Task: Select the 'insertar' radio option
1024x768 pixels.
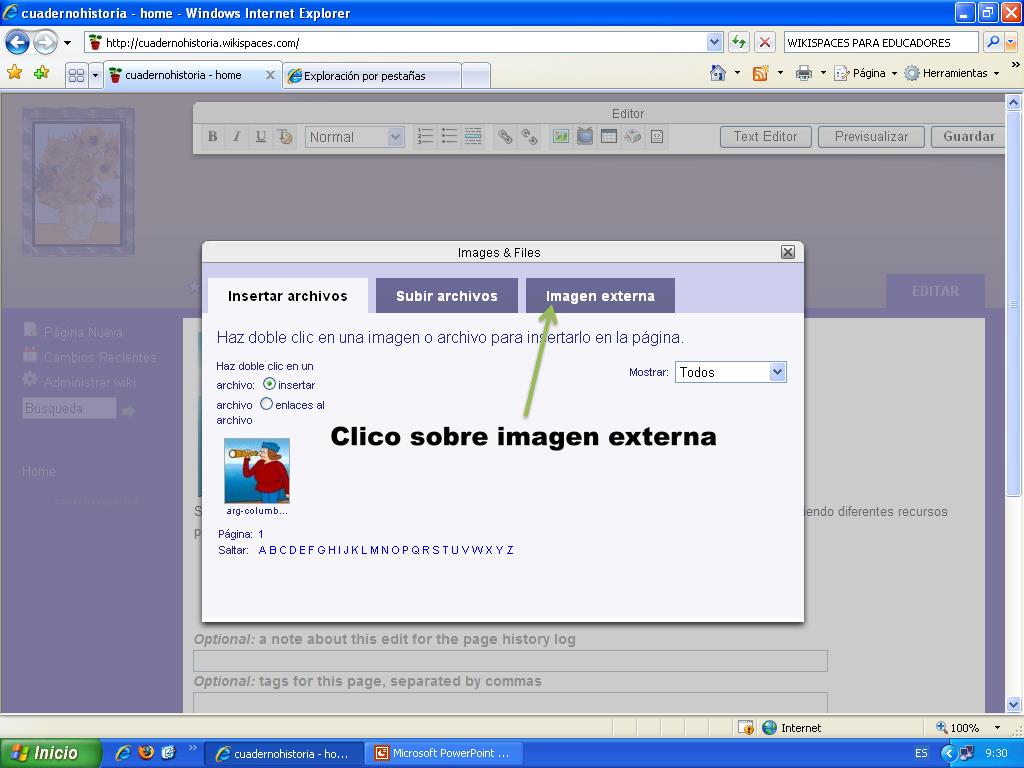Action: coord(269,384)
